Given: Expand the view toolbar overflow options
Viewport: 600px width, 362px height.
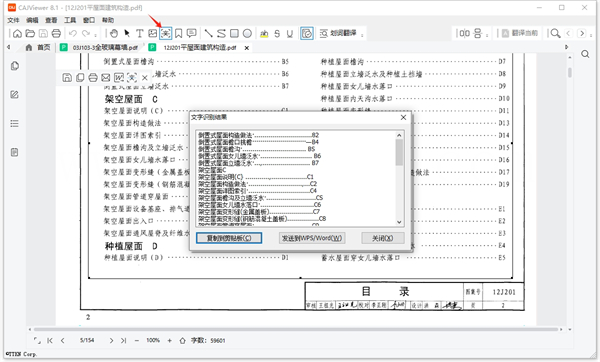Looking at the screenshot, I should click(x=487, y=35).
